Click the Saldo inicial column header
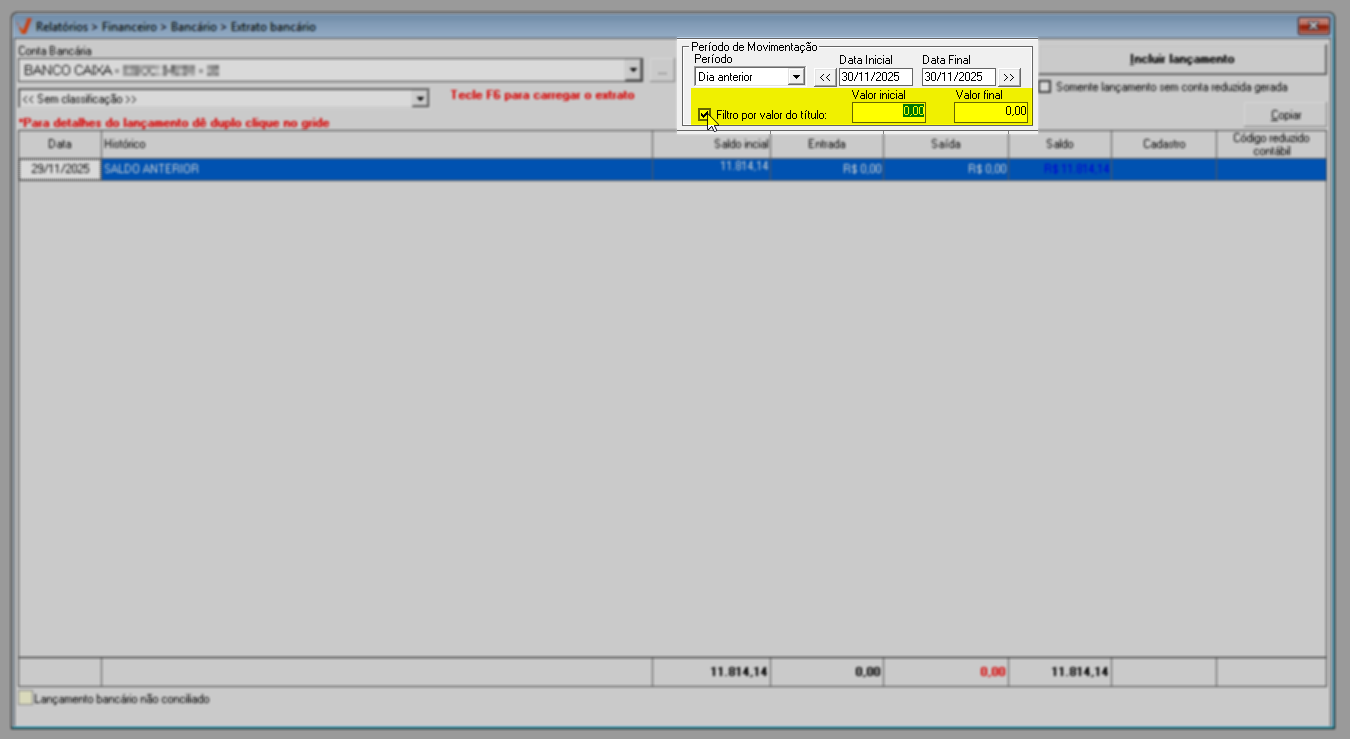1350x739 pixels. [712, 145]
